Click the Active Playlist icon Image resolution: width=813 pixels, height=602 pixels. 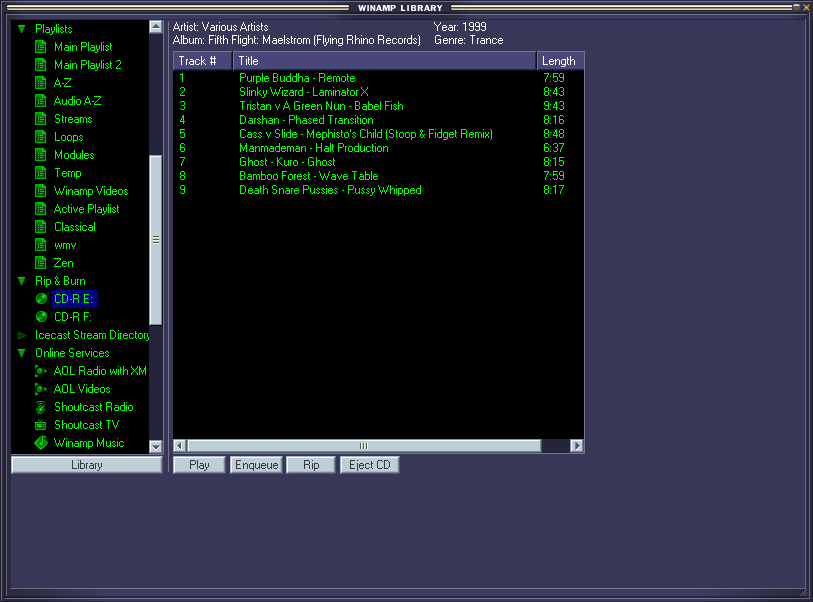(40, 209)
